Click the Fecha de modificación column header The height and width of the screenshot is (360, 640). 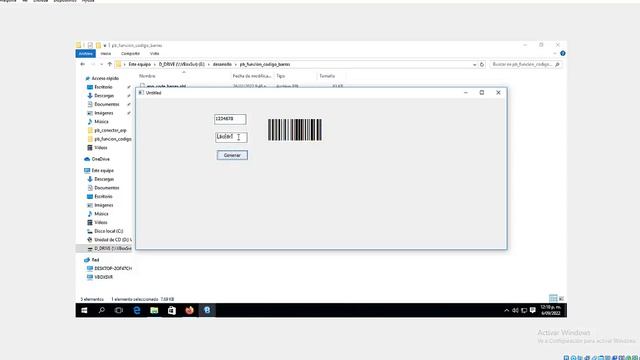point(251,76)
